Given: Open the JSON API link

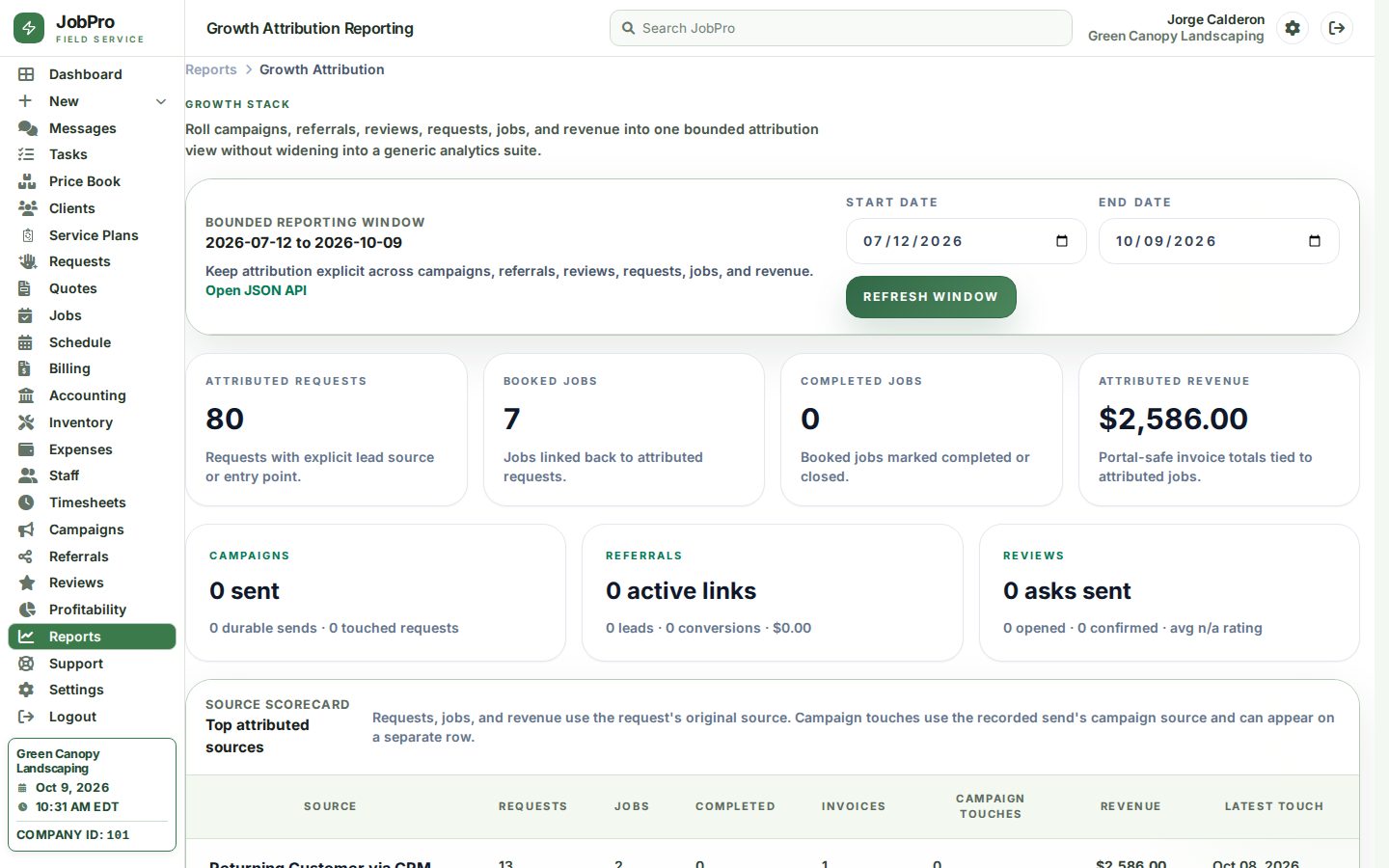Looking at the screenshot, I should (x=256, y=290).
